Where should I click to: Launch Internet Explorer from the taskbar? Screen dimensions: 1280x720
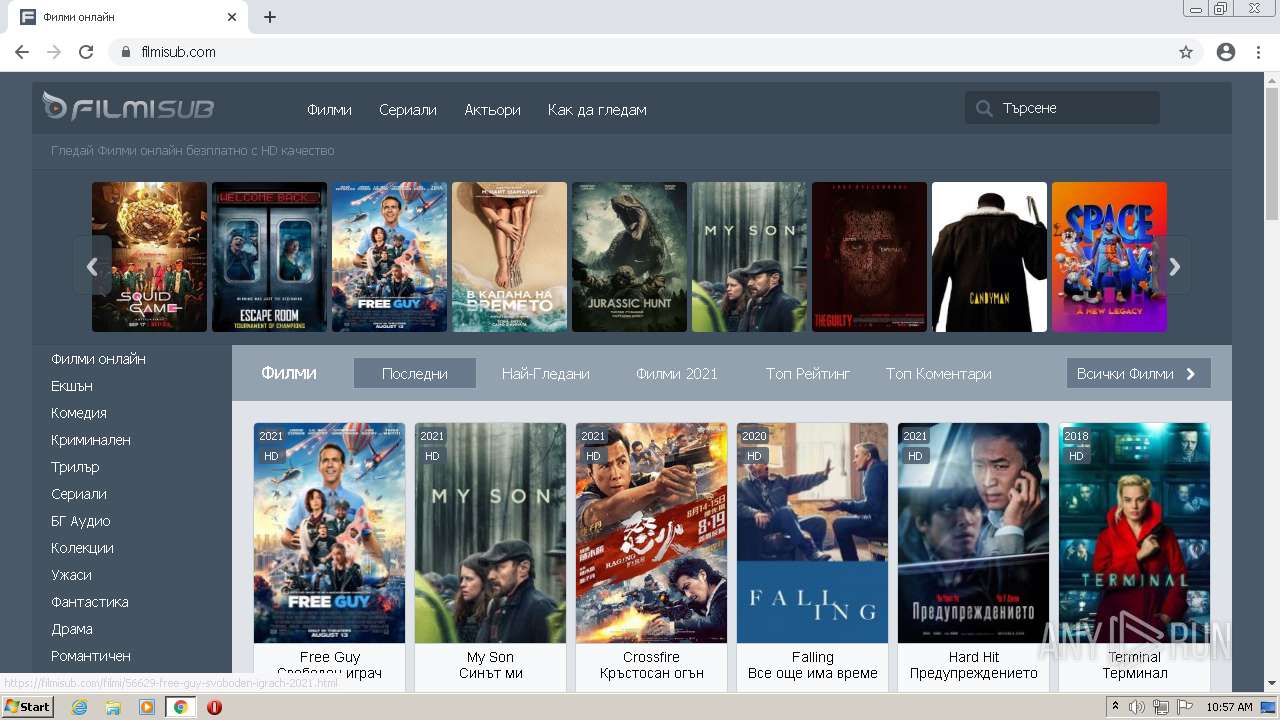79,707
